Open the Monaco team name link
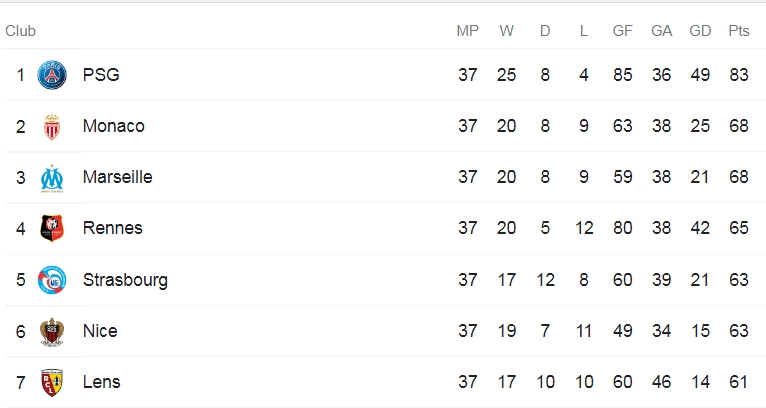The width and height of the screenshot is (766, 408). click(114, 126)
